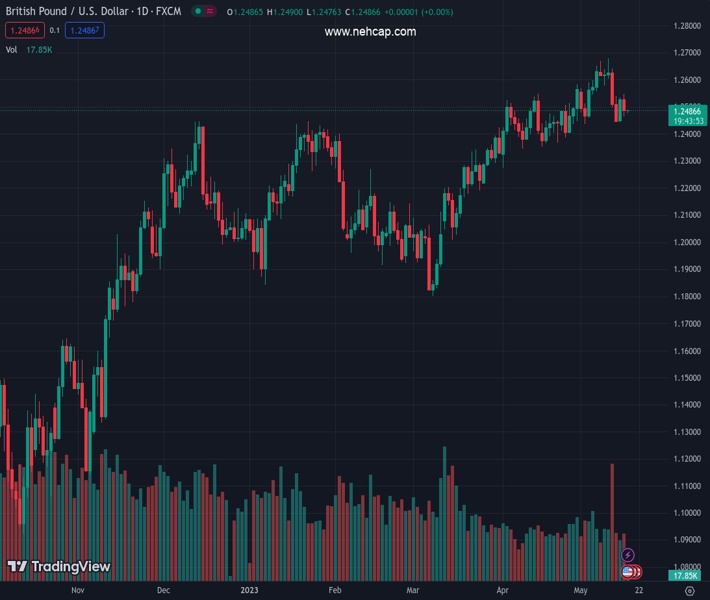Open chart settings gear in bottom-right corner
Screen dimensions: 710x600
[x=689, y=591]
